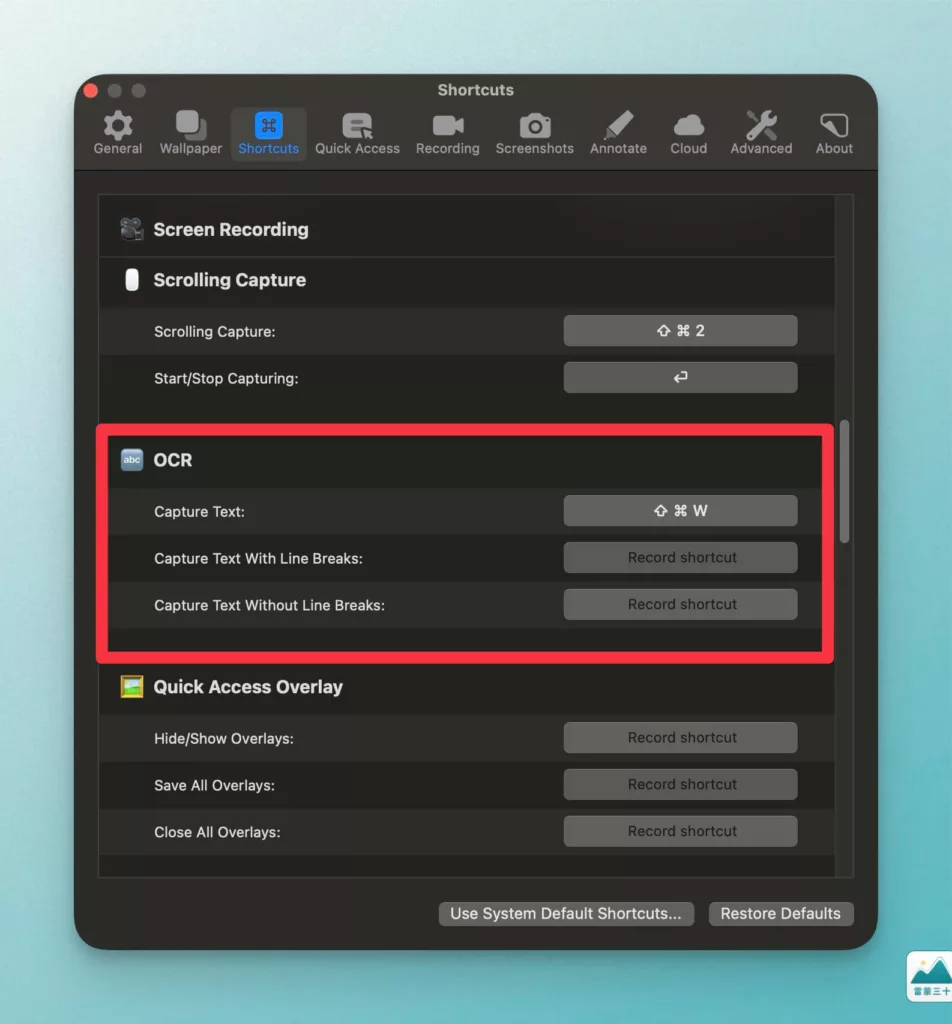Edit the Scrolling Capture shortcut field

680,331
